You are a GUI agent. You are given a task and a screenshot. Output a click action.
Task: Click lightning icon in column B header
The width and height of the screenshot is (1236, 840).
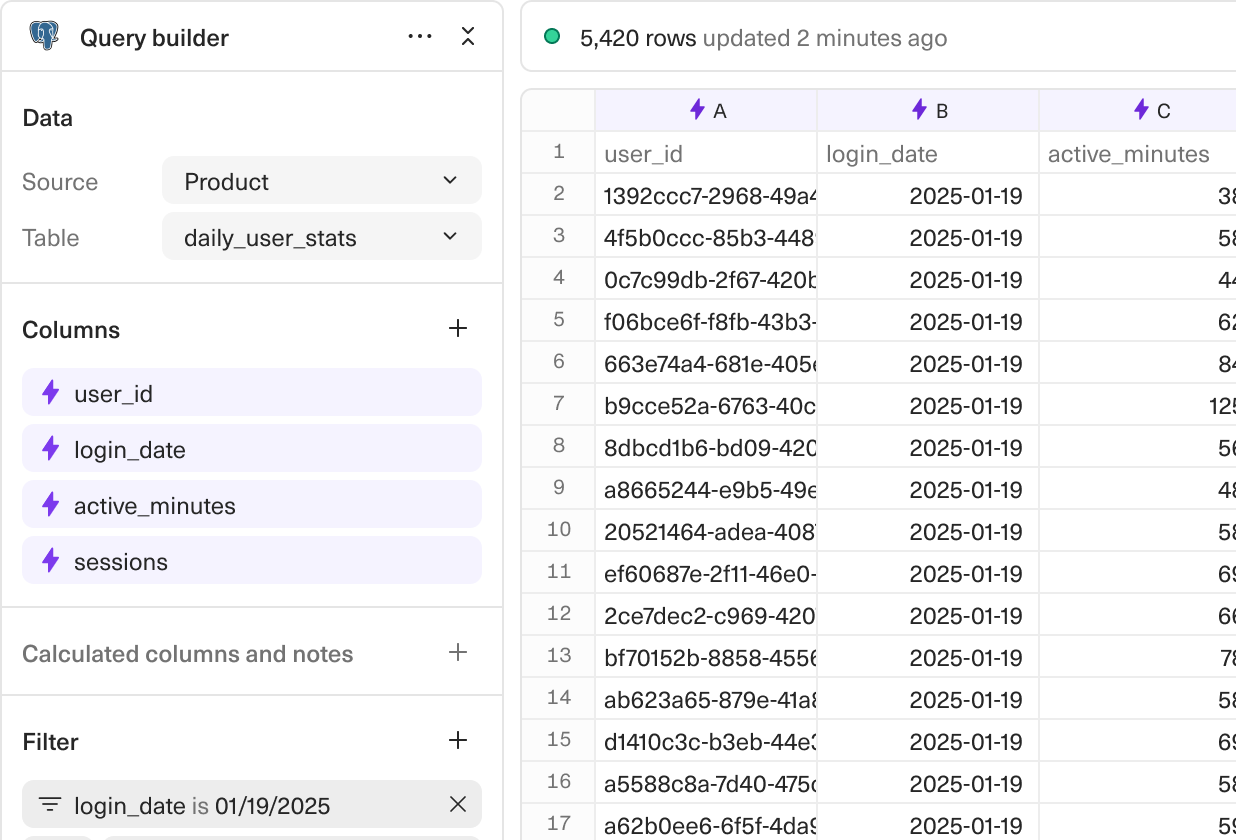[x=920, y=110]
